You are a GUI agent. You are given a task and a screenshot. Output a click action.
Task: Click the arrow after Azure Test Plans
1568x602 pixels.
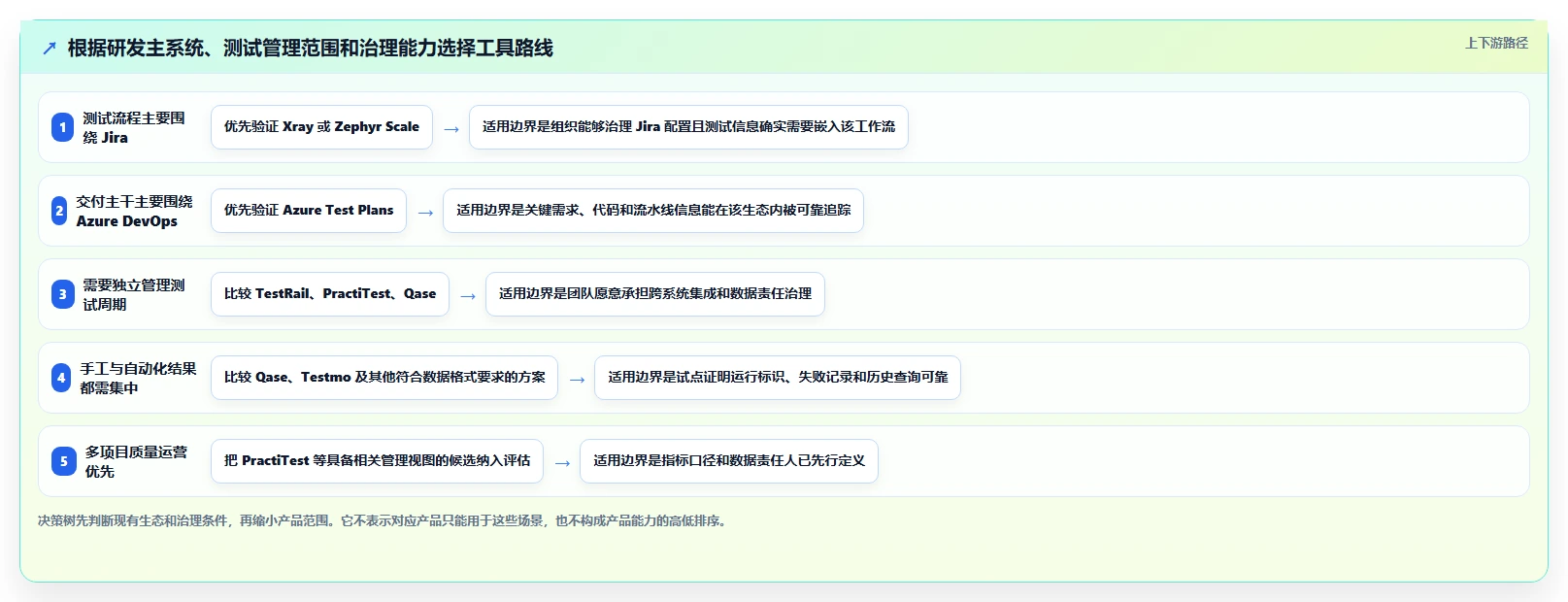[425, 212]
